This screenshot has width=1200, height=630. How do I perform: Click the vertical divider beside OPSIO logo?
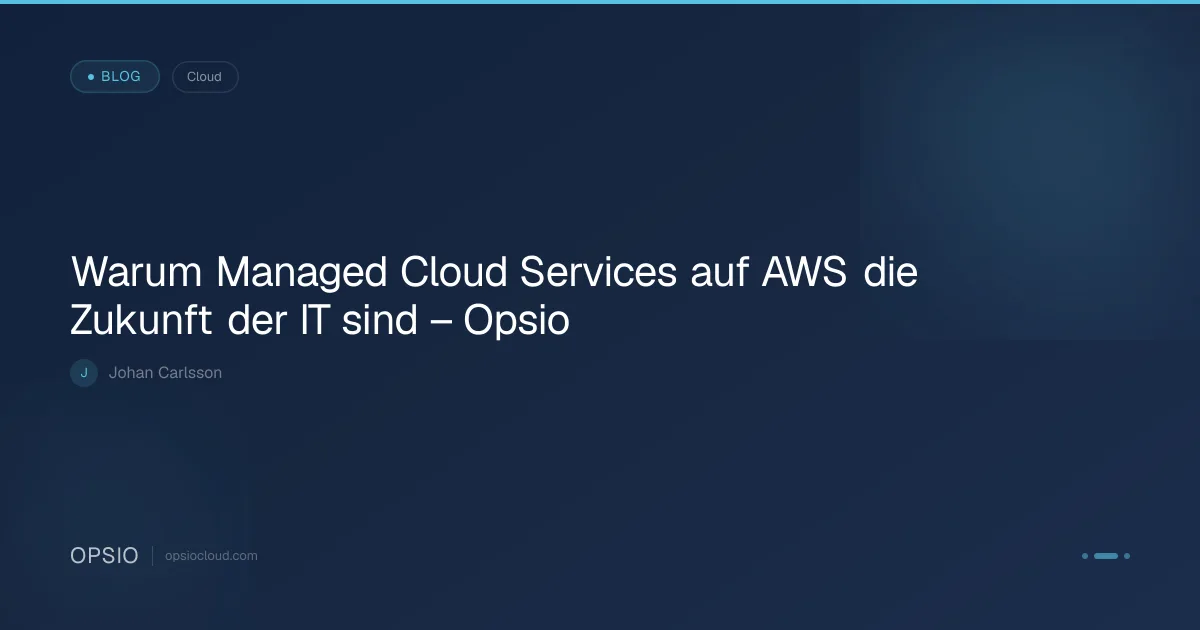coord(152,556)
